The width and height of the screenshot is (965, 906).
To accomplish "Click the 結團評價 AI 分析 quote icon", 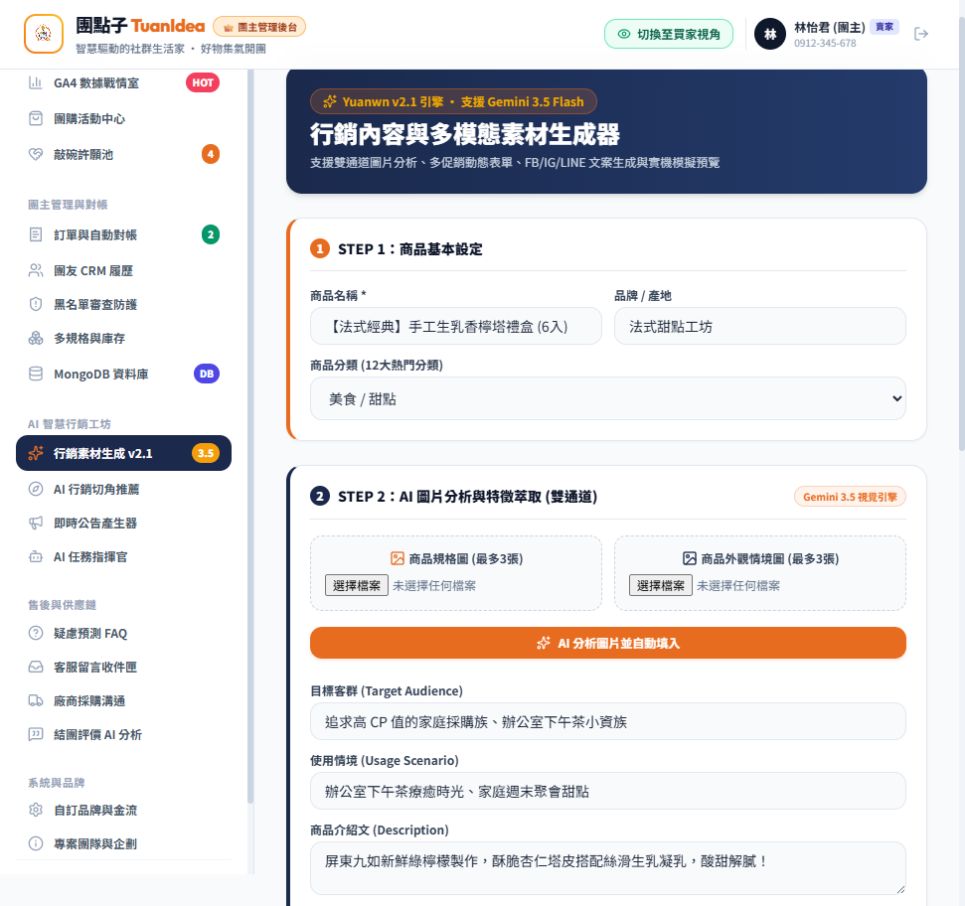I will coord(36,734).
